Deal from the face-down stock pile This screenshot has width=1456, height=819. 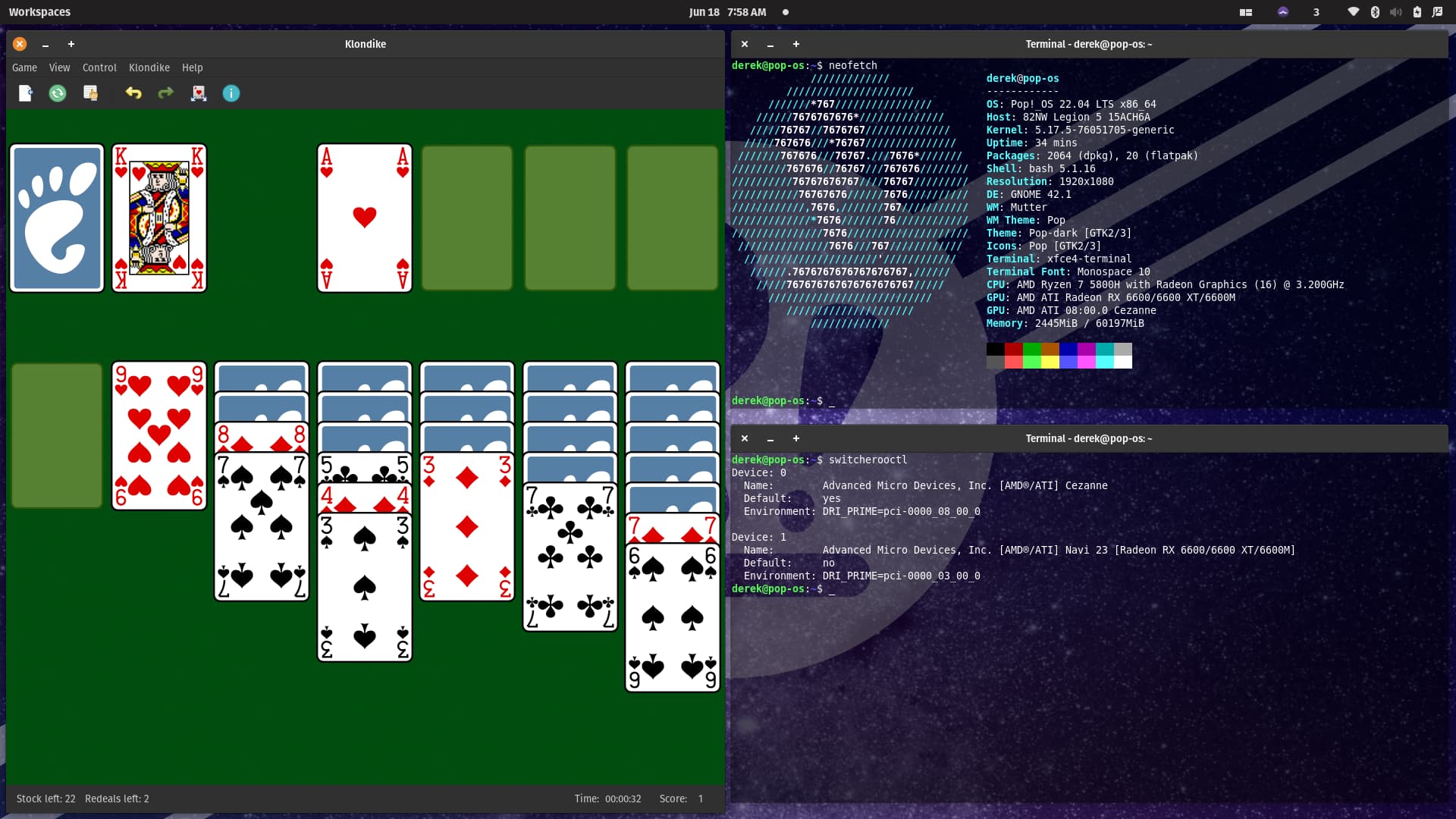57,218
